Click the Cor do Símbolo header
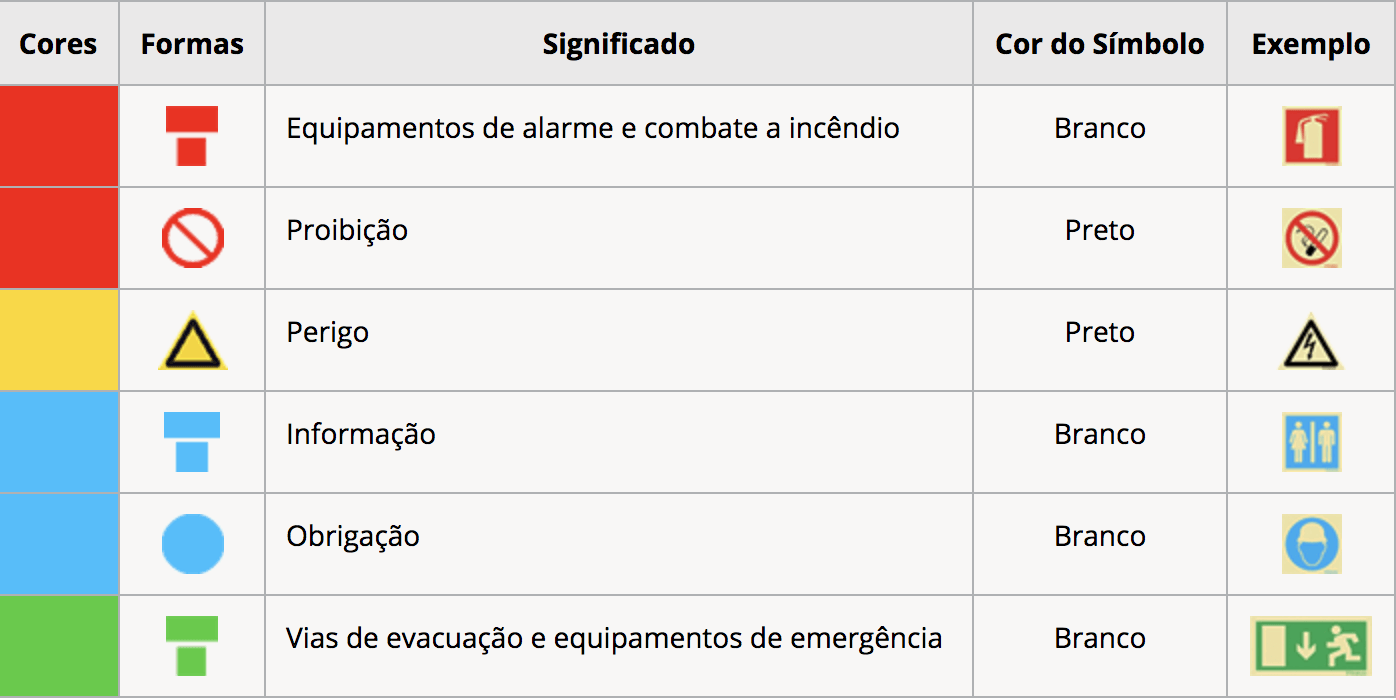 pyautogui.click(x=1099, y=44)
